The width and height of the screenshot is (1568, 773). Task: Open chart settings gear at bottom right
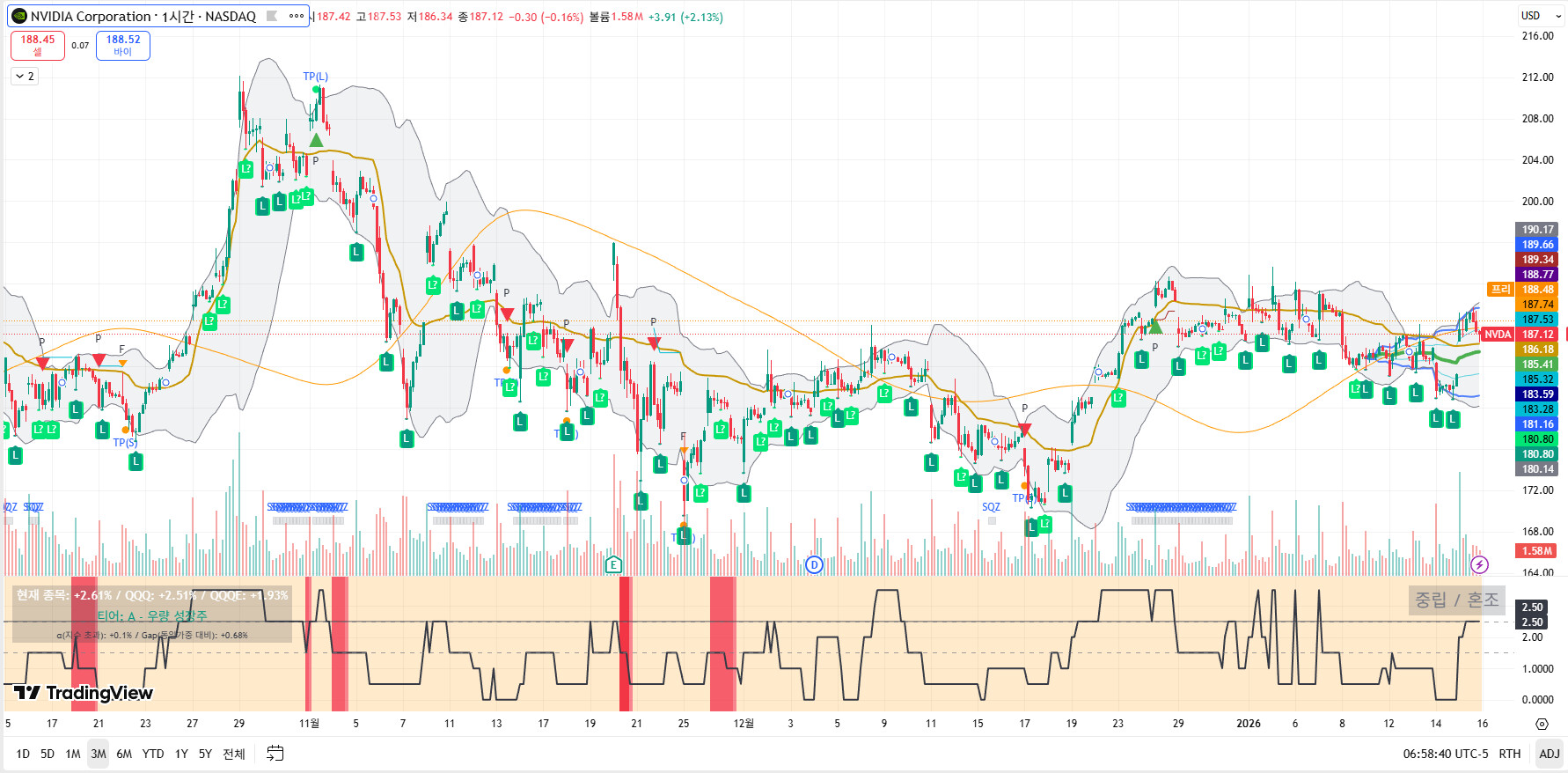click(1542, 724)
